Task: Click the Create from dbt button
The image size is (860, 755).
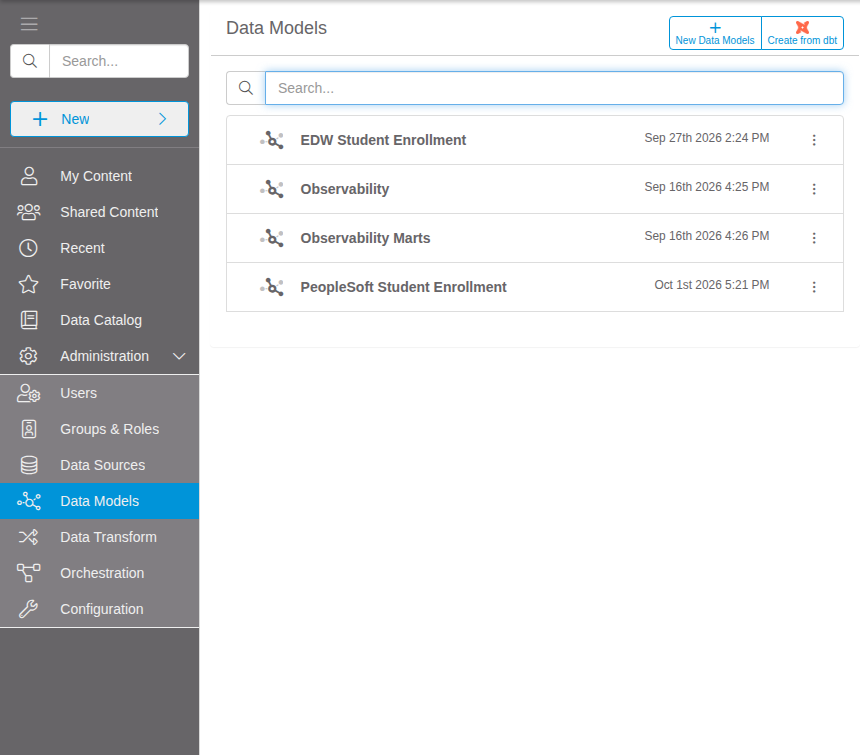Action: coord(802,33)
